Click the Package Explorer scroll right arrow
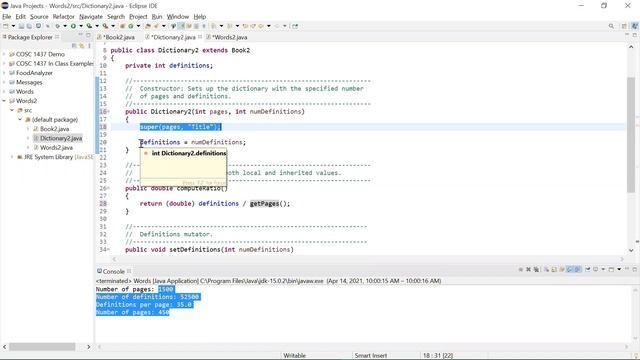Image resolution: width=640 pixels, height=360 pixels. (89, 347)
